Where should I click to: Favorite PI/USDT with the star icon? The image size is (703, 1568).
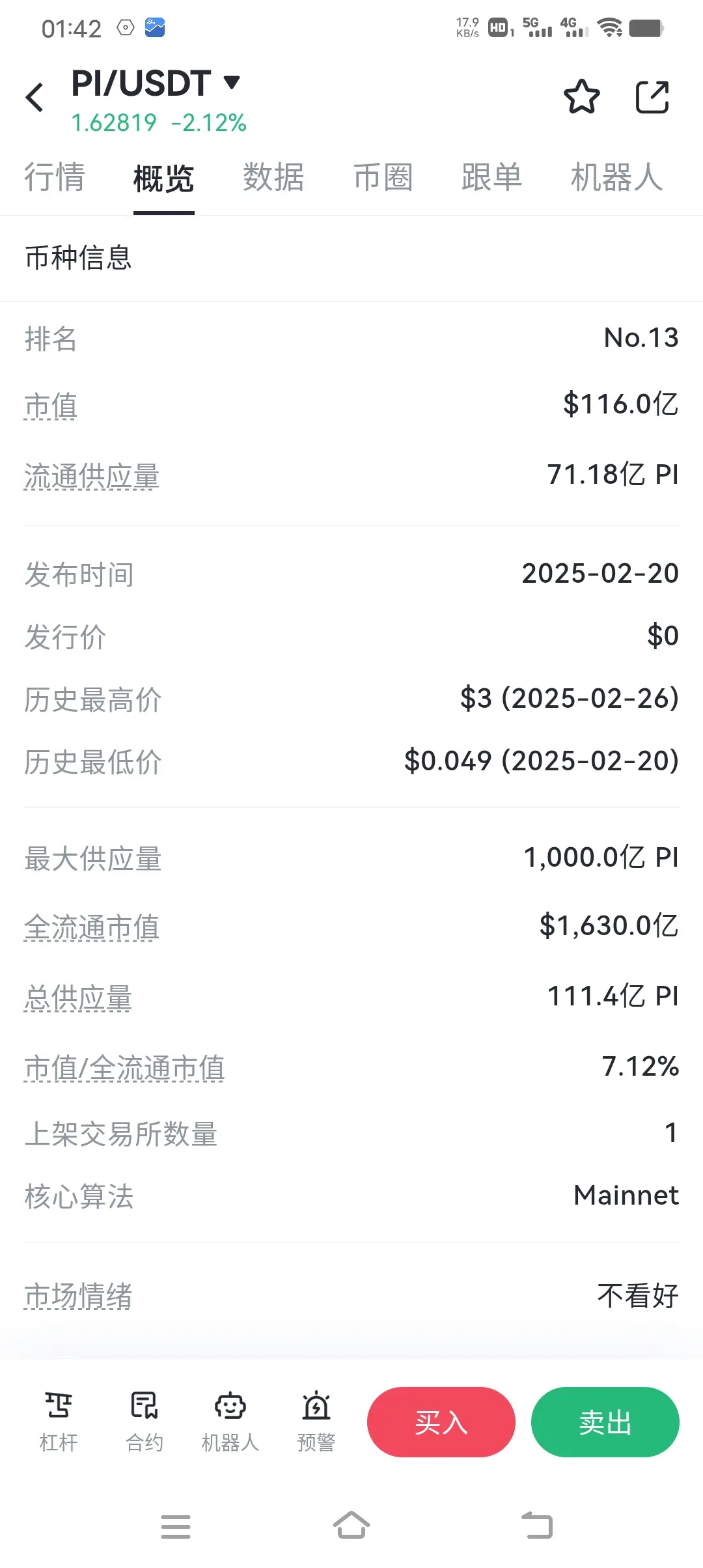click(581, 97)
